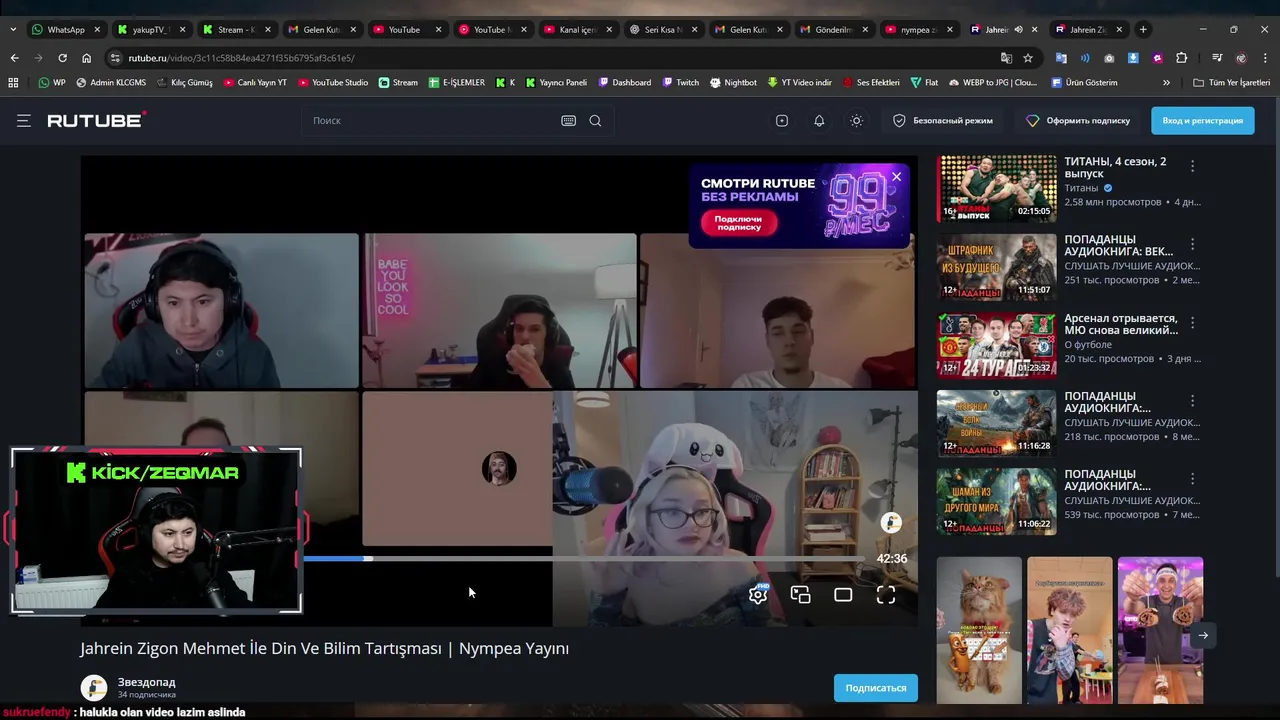Click Подписаться subscribe button

pyautogui.click(x=876, y=688)
